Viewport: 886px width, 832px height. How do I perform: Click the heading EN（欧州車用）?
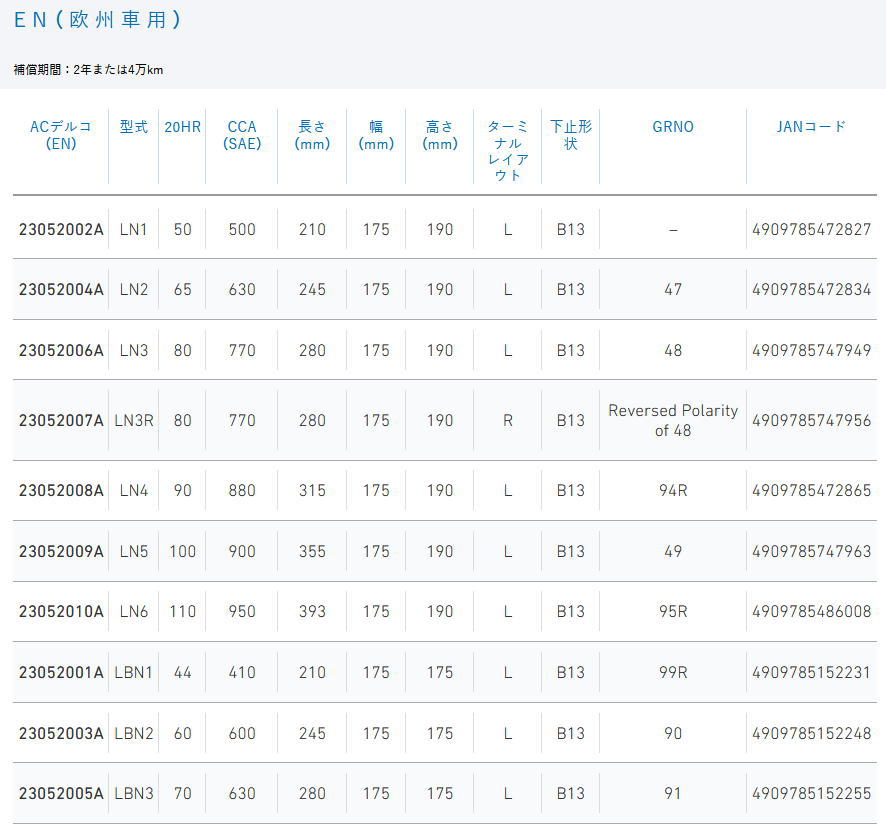coord(97,20)
